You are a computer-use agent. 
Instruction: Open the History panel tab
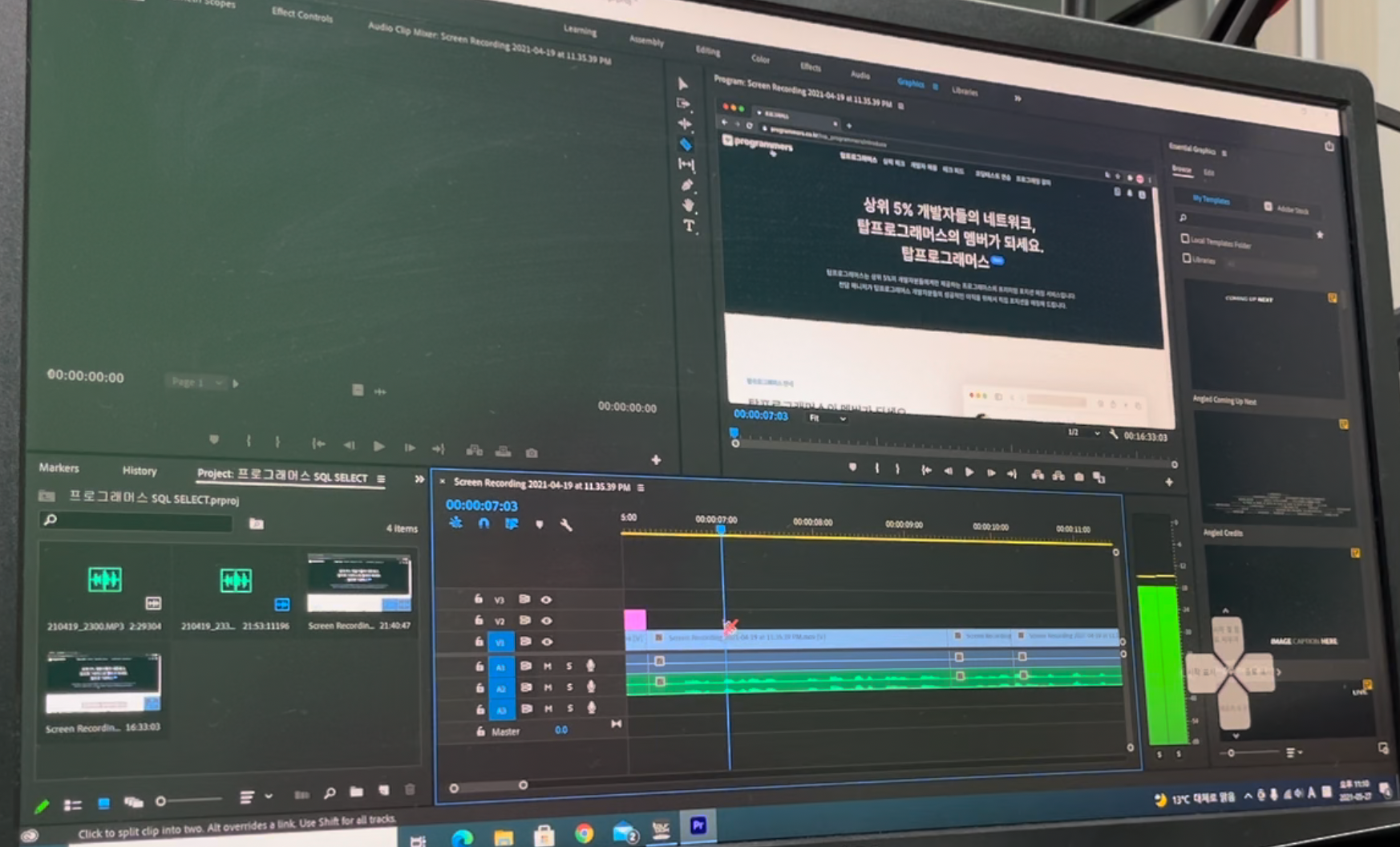click(140, 471)
